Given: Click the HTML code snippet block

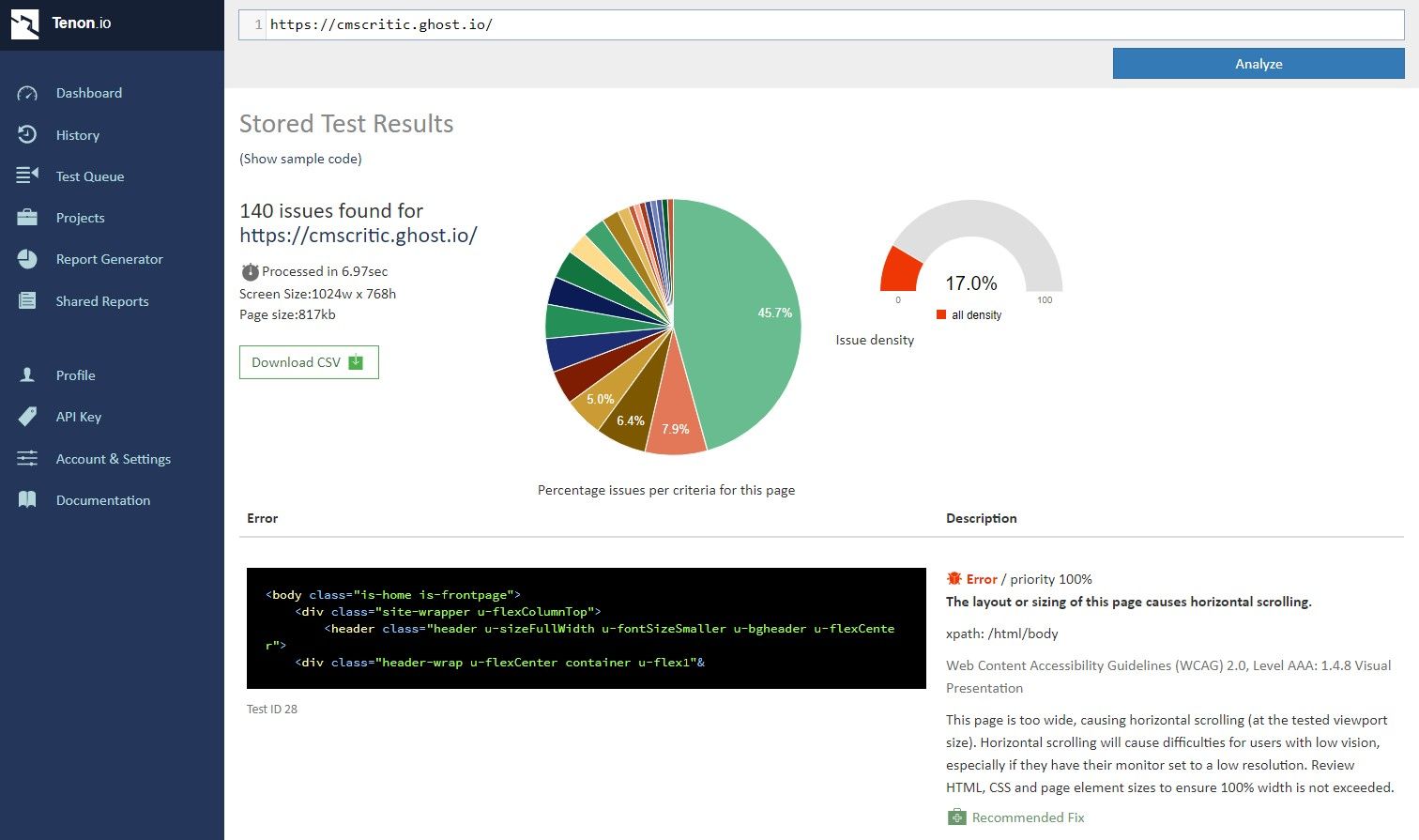Looking at the screenshot, I should pyautogui.click(x=587, y=628).
